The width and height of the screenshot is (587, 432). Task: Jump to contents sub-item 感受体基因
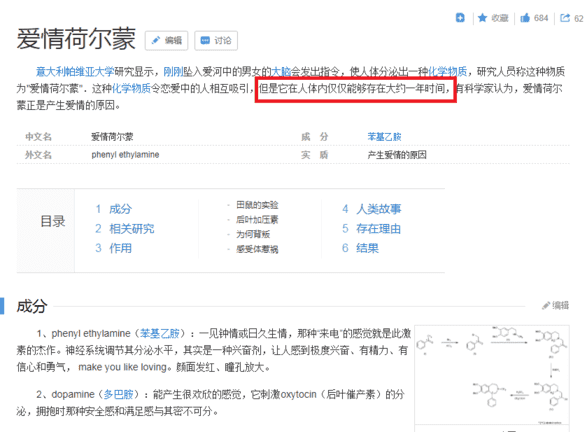click(257, 249)
